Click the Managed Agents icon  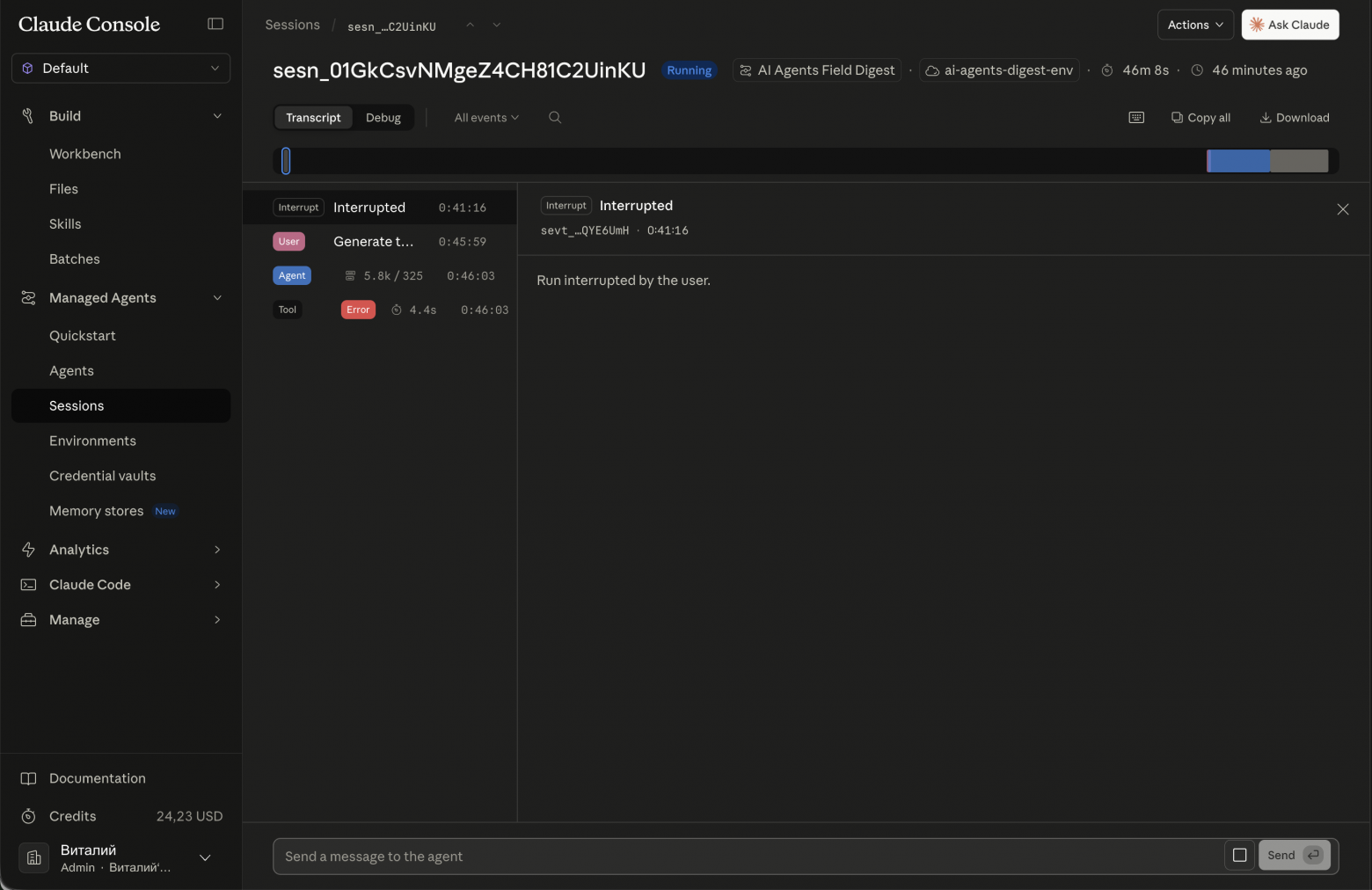click(28, 298)
